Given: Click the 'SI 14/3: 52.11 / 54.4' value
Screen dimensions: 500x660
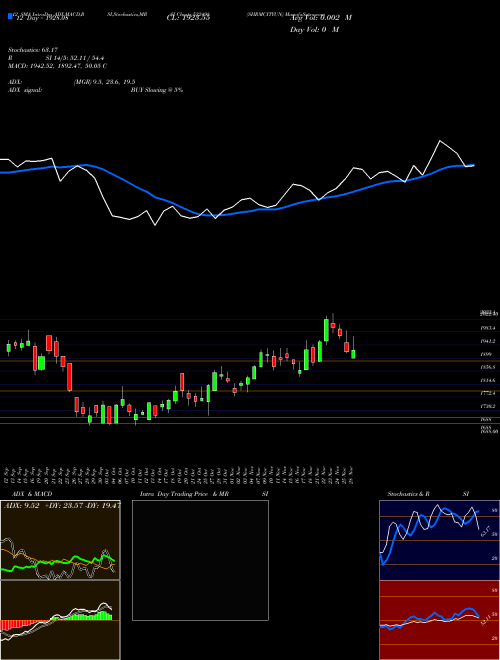Looking at the screenshot, I should click(75, 59).
